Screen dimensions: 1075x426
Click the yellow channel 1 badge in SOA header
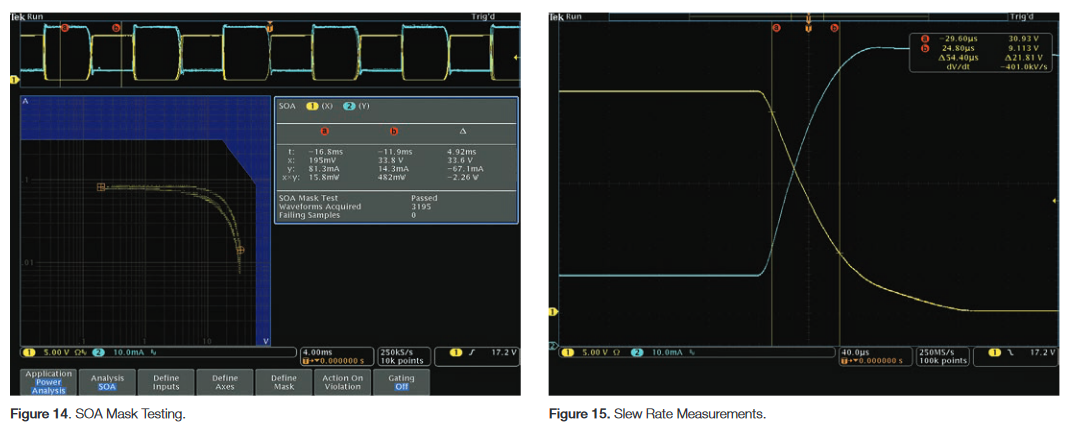pos(311,106)
